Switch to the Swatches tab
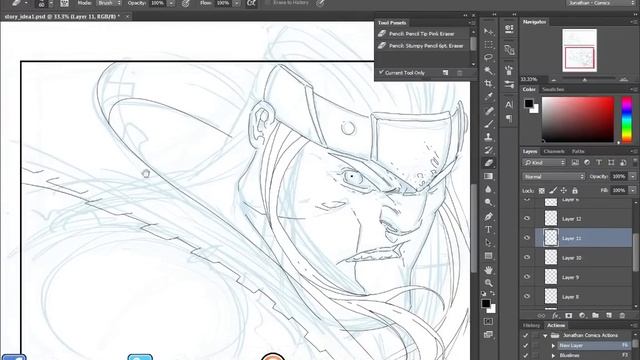Viewport: 640px width, 360px height. tap(553, 89)
